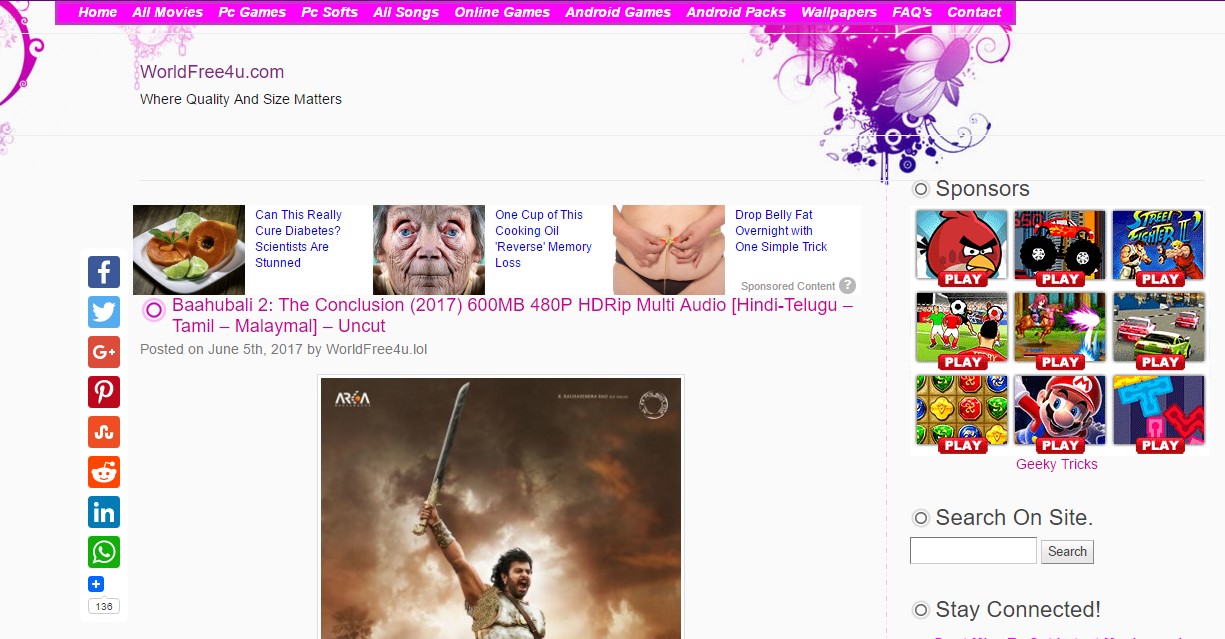Go to Pc Softs section
The image size is (1225, 639).
pos(329,12)
